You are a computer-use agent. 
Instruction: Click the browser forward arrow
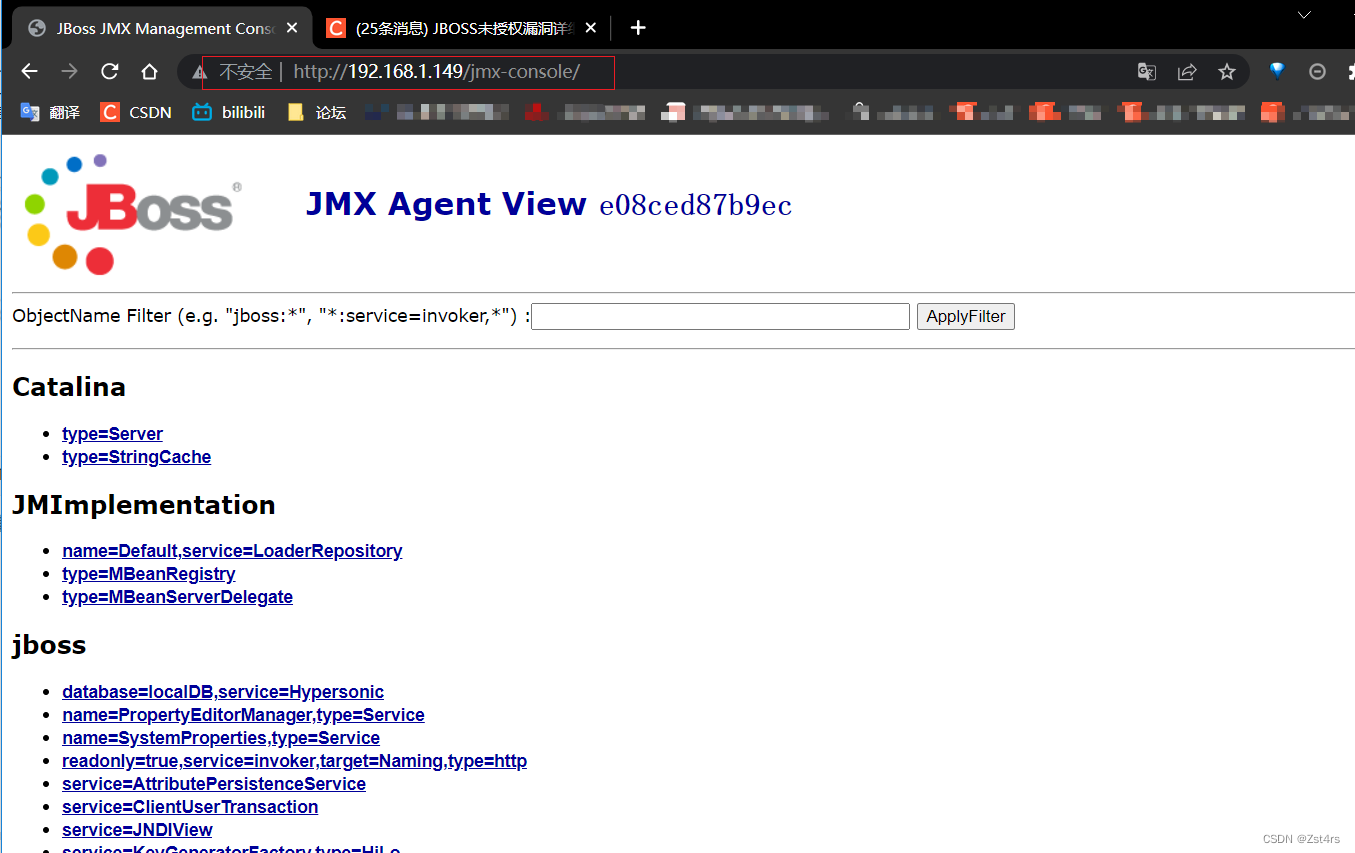pyautogui.click(x=69, y=72)
